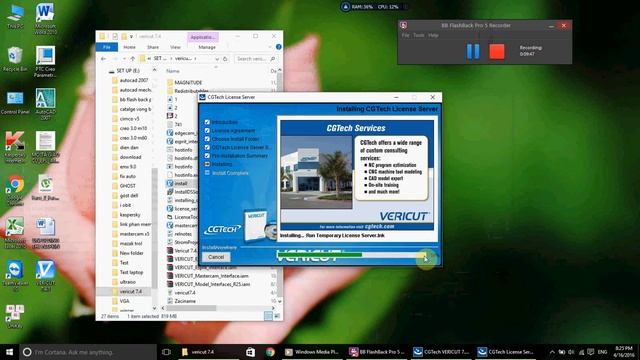The width and height of the screenshot is (640, 360).
Task: Go back in File Explorer navigation
Action: (x=104, y=59)
